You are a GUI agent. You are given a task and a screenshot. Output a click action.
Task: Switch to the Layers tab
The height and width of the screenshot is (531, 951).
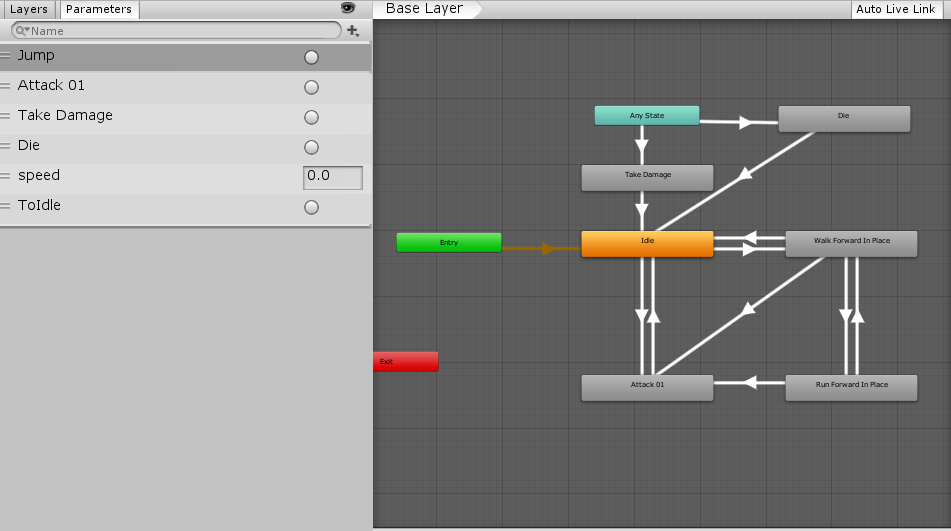point(29,9)
